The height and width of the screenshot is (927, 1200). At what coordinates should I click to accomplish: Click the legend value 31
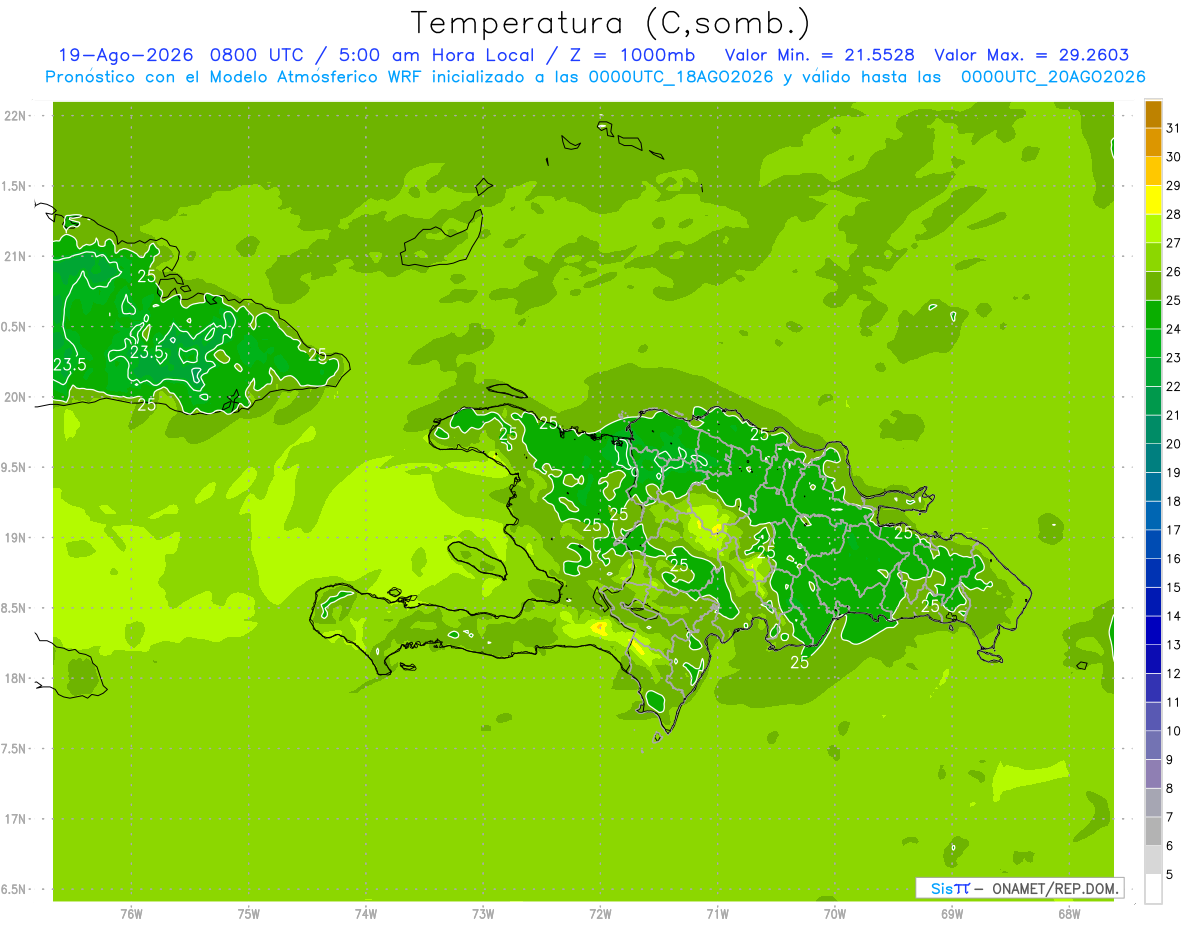click(1174, 128)
